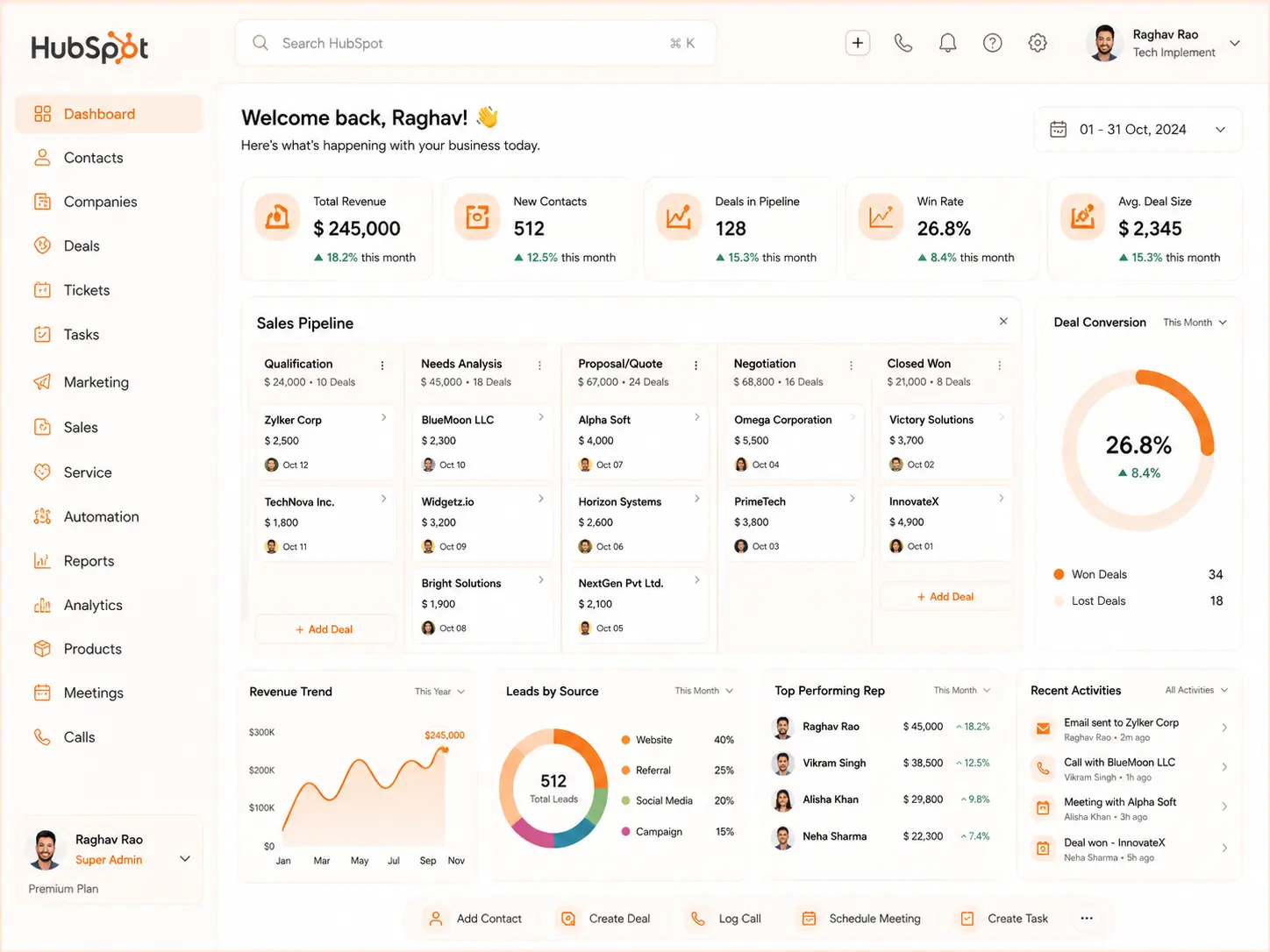Click Add Deal under Closed Won column

pos(945,597)
